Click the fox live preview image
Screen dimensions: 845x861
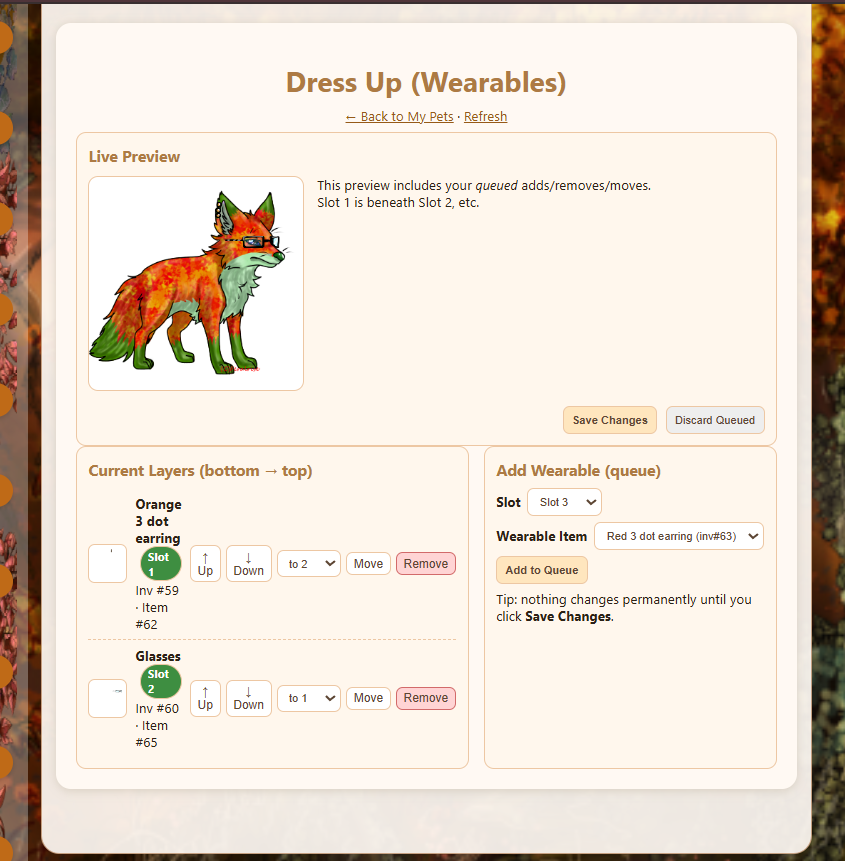pyautogui.click(x=196, y=284)
